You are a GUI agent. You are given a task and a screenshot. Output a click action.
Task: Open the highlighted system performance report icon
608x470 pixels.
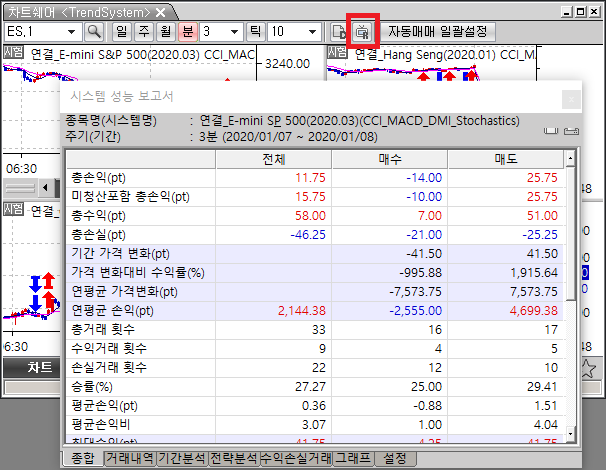[x=363, y=31]
